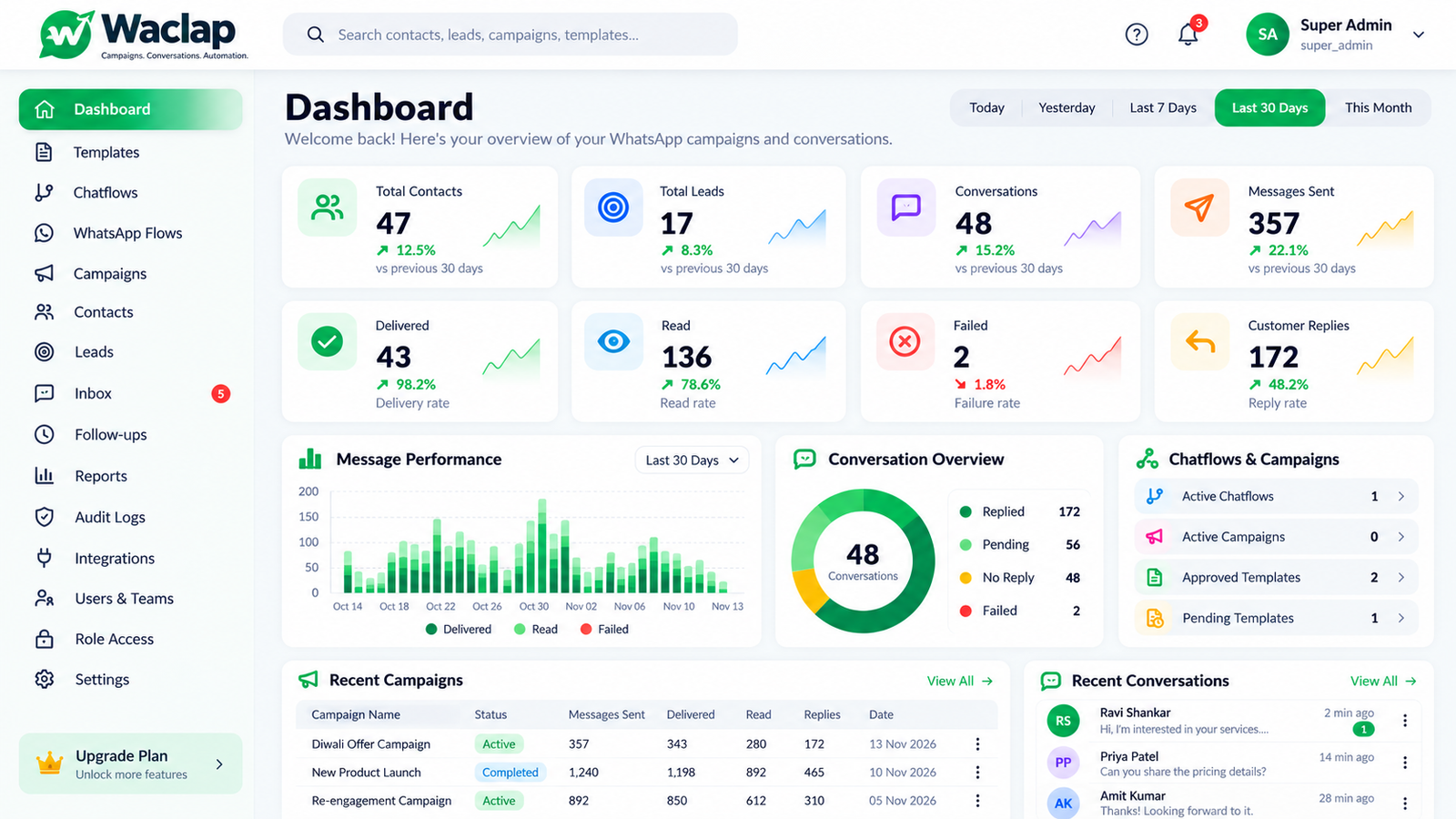The height and width of the screenshot is (819, 1456).
Task: Select the Yesterday date range tab
Action: pos(1067,107)
